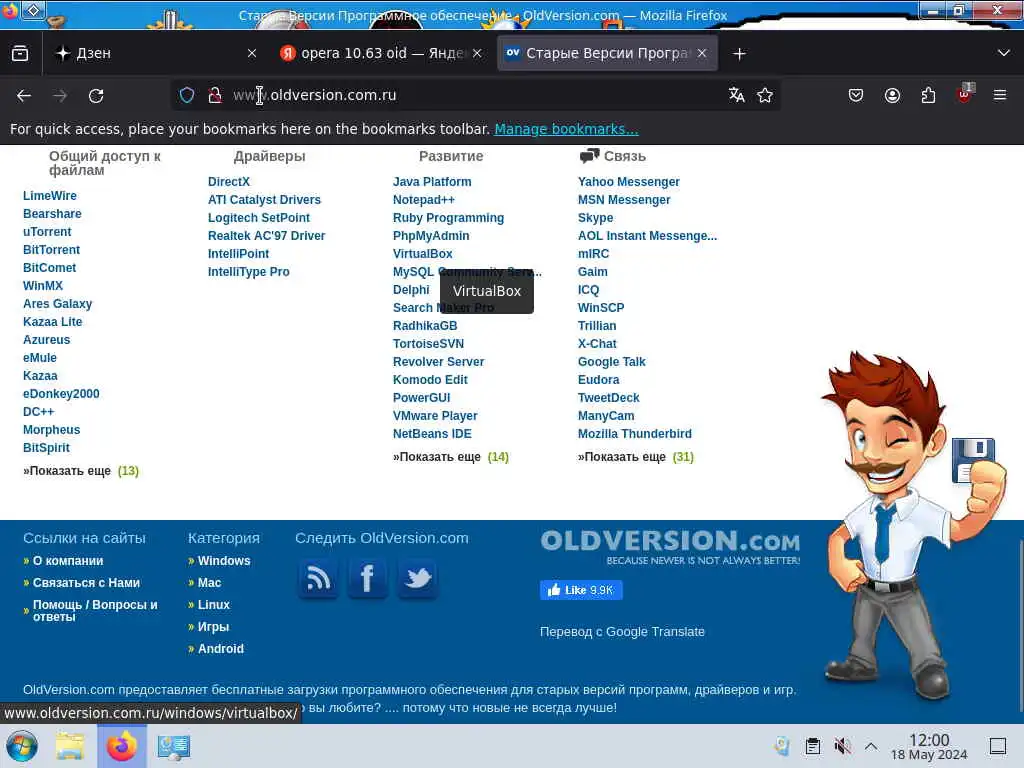
Task: Open the Java Platform link
Action: [x=432, y=182]
